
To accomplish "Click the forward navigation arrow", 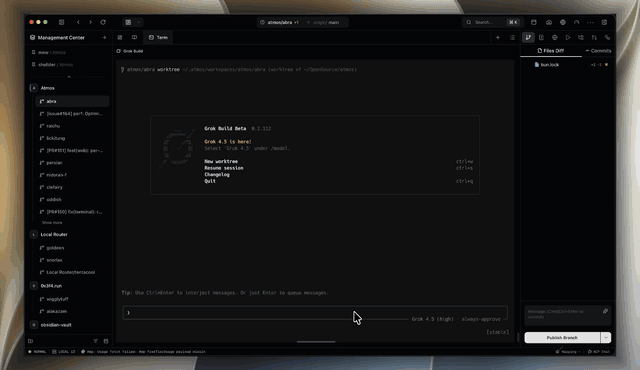I will 91,22.
